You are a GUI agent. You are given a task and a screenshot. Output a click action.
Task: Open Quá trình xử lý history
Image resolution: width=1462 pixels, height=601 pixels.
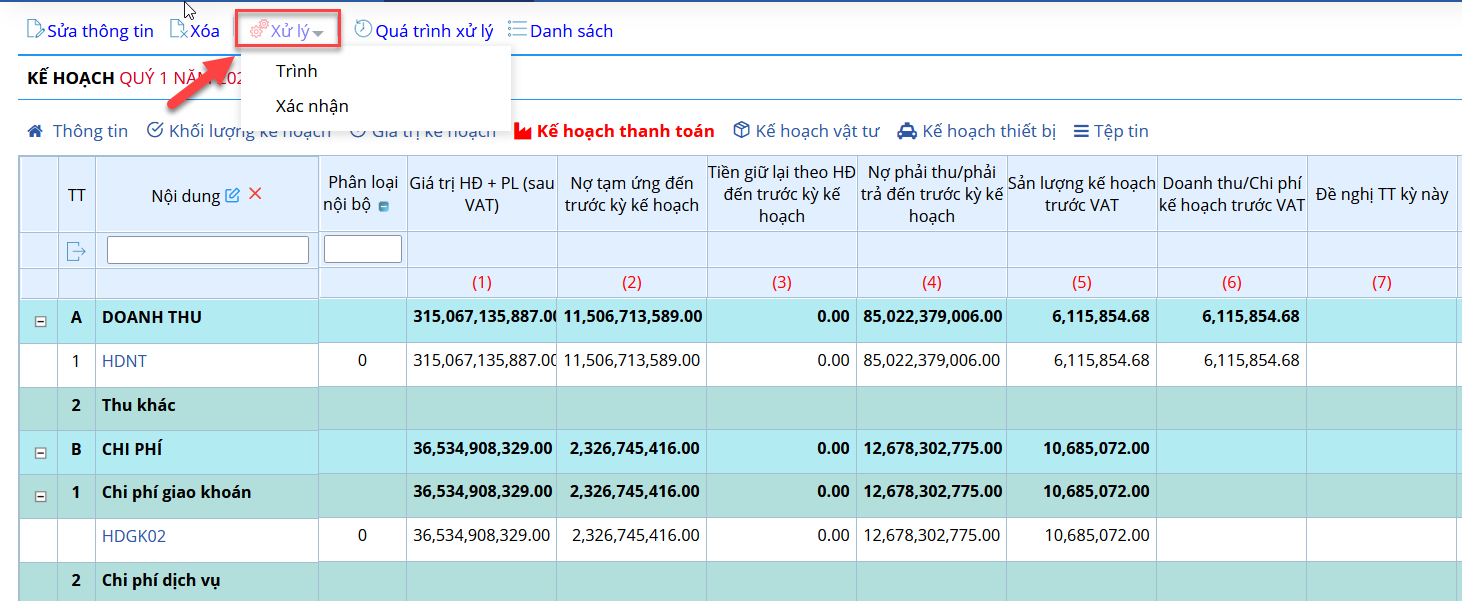[424, 31]
